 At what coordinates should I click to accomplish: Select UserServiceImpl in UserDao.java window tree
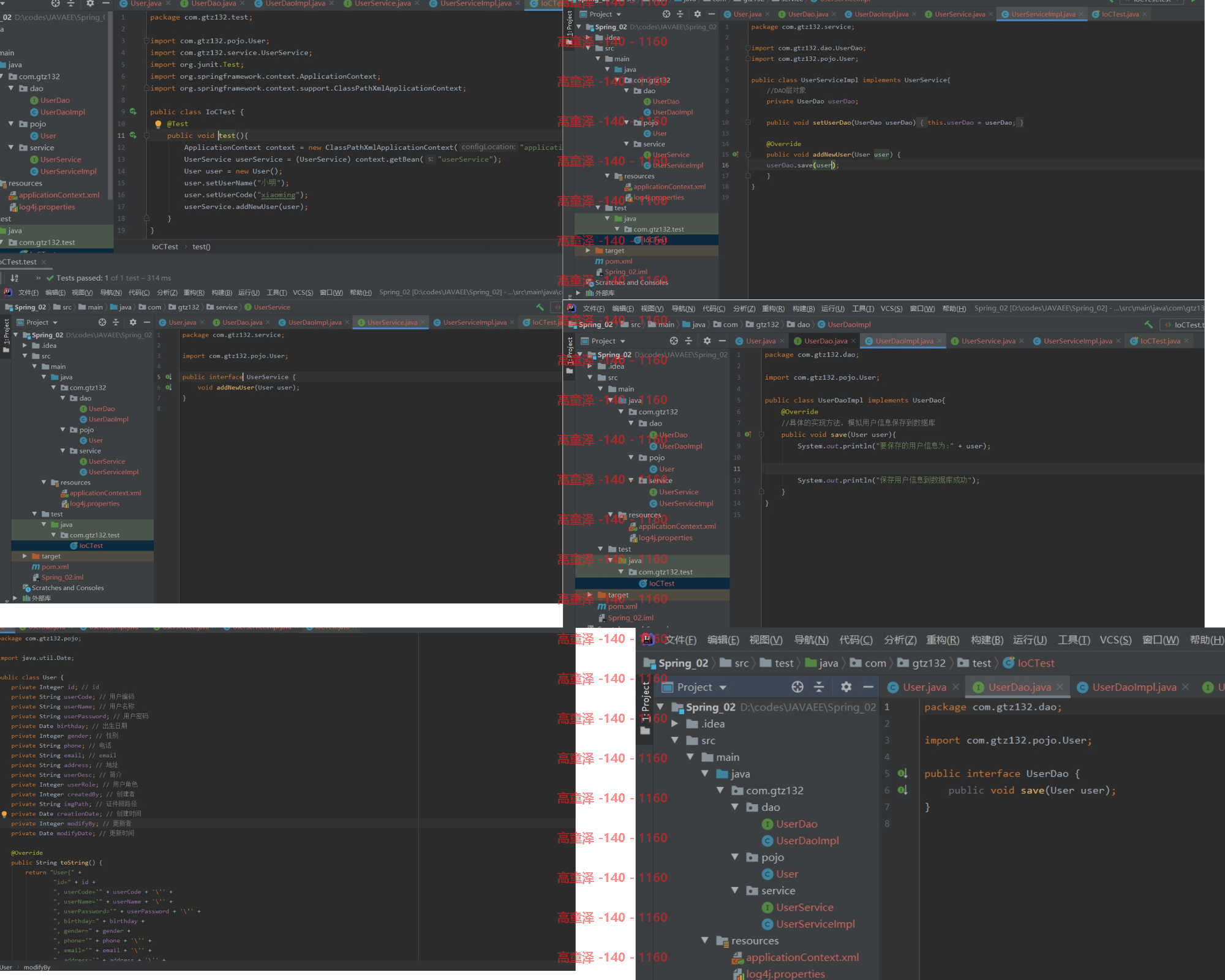pyautogui.click(x=809, y=924)
